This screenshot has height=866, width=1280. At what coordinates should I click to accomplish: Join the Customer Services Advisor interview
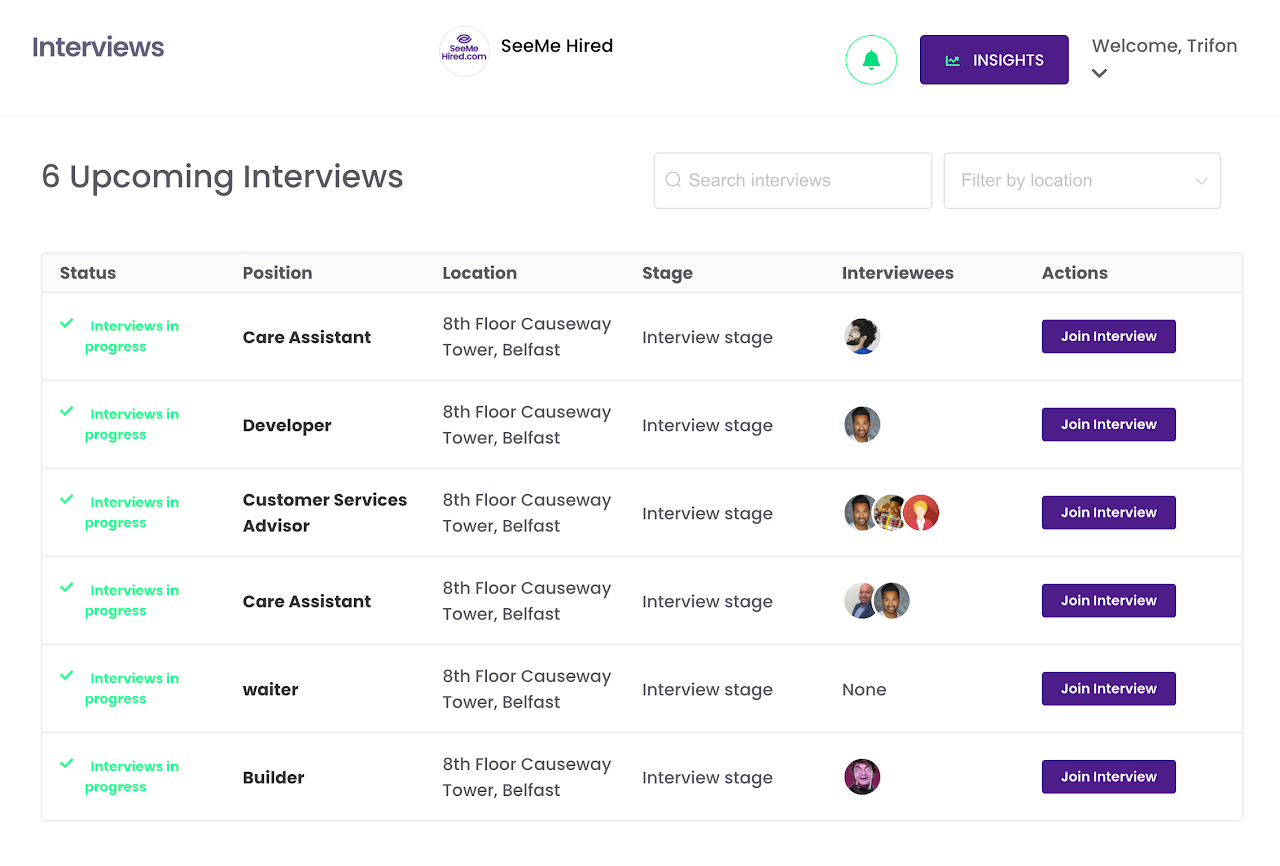tap(1109, 513)
